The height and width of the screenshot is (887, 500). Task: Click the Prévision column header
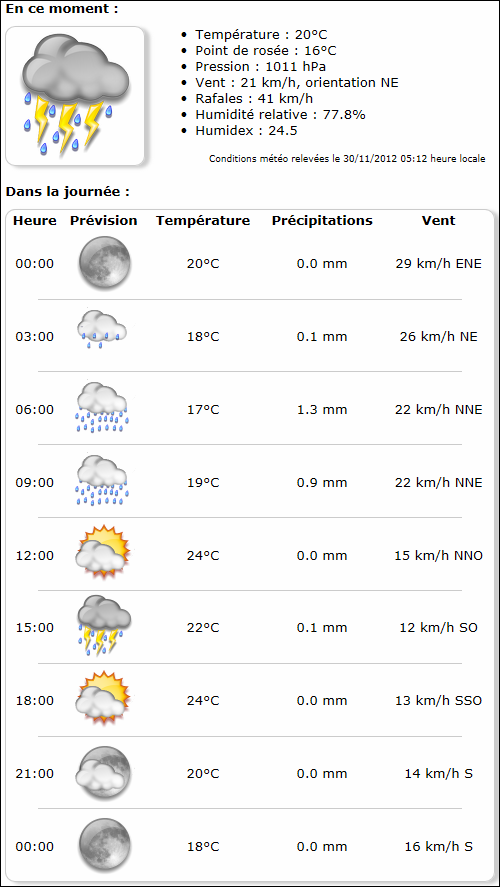tap(104, 221)
